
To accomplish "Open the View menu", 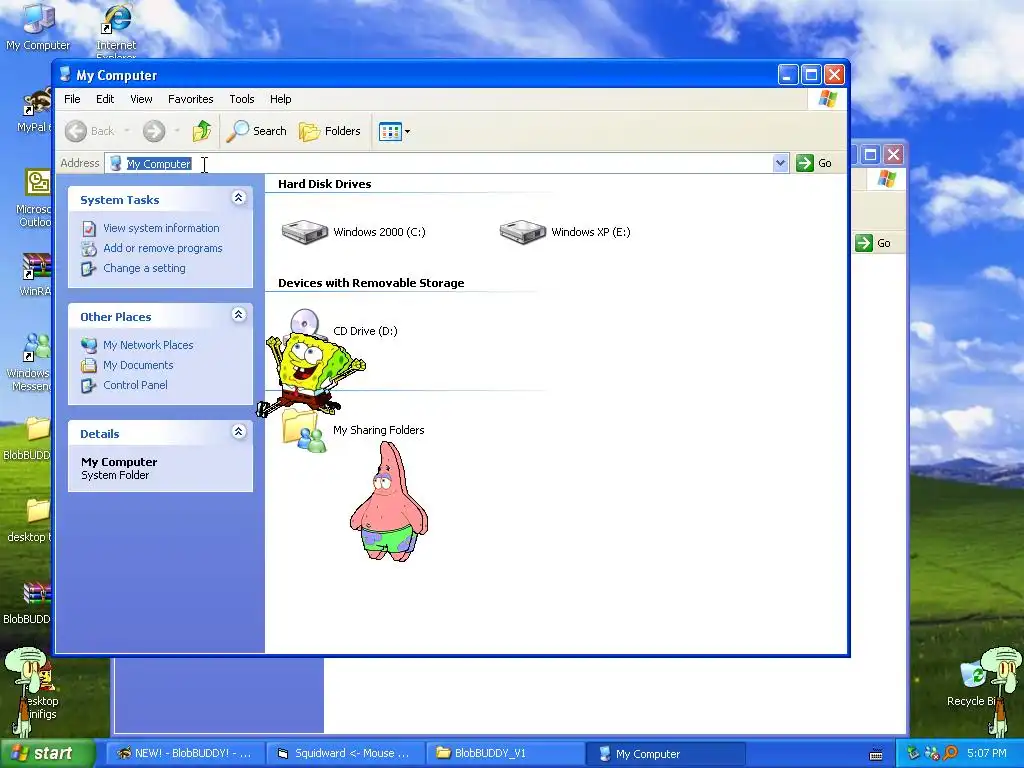I will pos(141,99).
